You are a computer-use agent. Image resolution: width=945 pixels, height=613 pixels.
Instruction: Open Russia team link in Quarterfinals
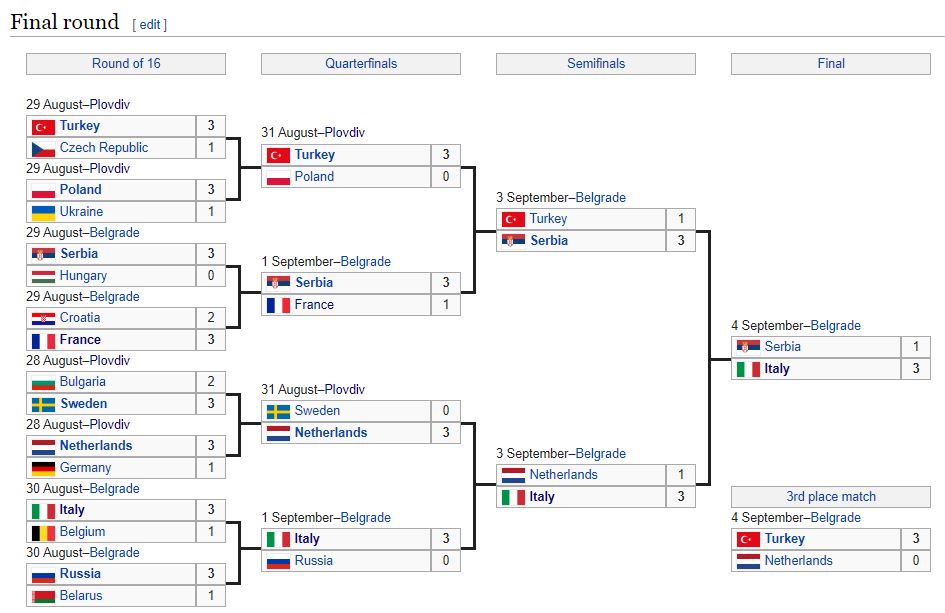[x=313, y=561]
